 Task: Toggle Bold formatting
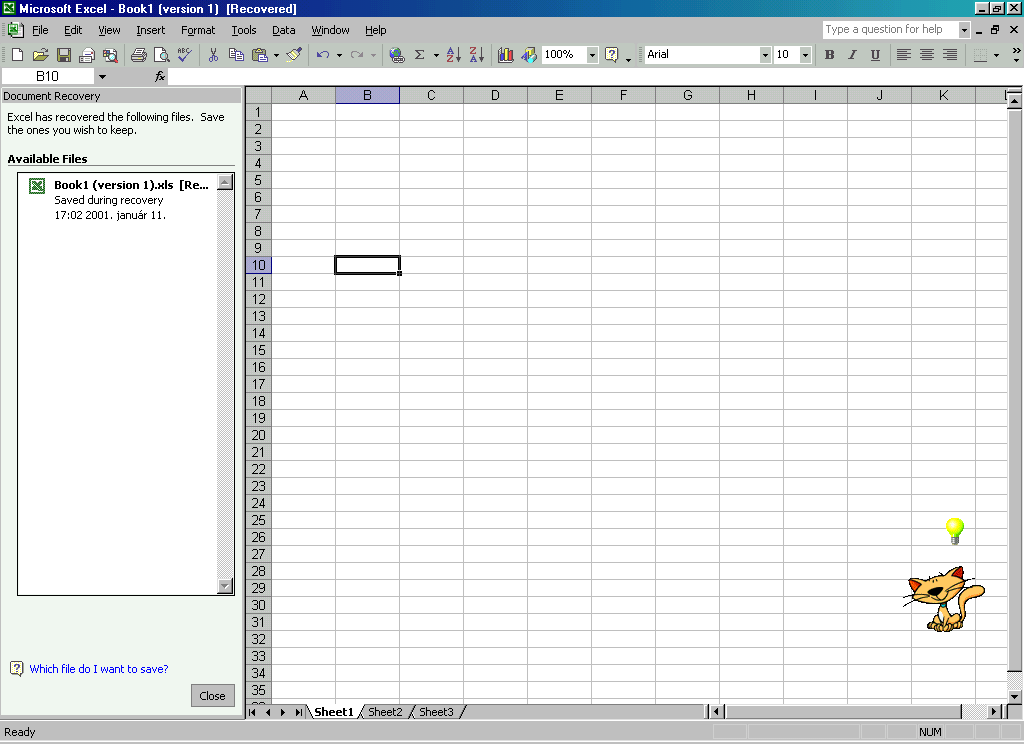(x=829, y=55)
